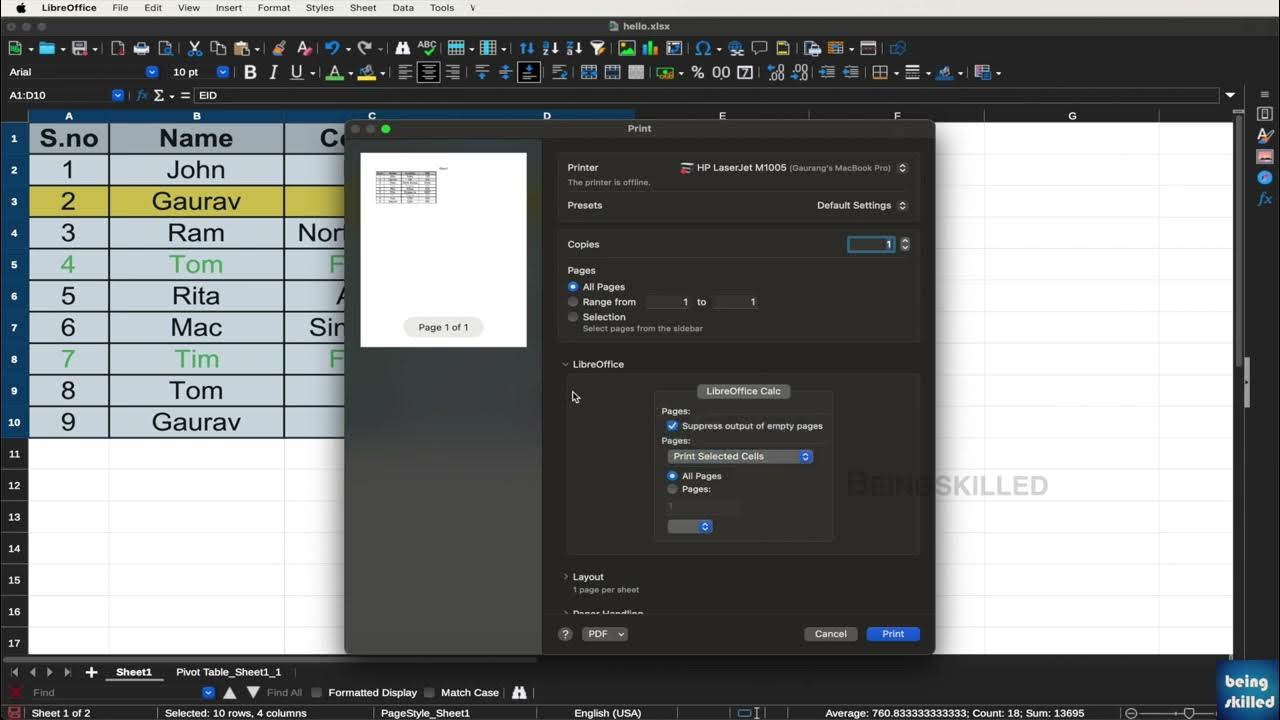Image resolution: width=1280 pixels, height=720 pixels.
Task: Click the Print button in dialog
Action: 893,634
